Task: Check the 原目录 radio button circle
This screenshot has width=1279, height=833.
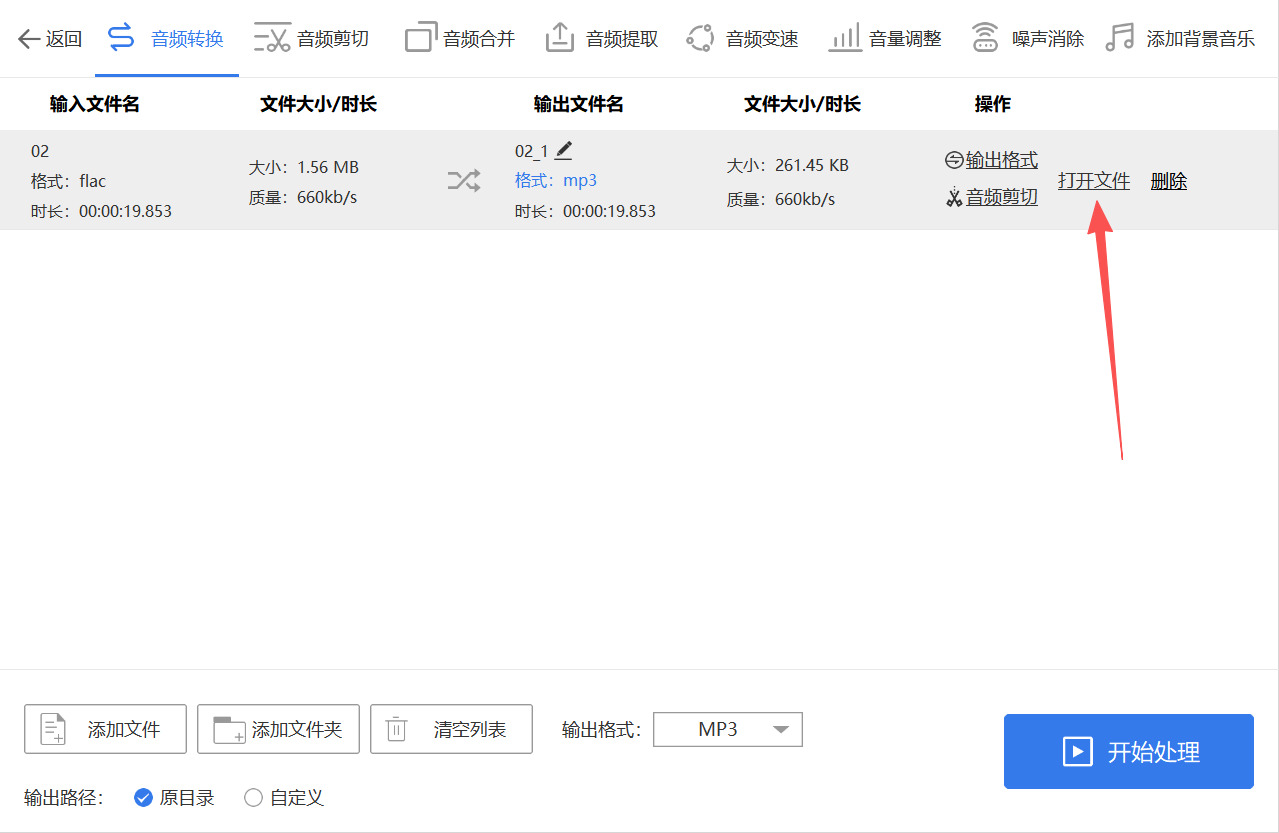Action: point(143,797)
